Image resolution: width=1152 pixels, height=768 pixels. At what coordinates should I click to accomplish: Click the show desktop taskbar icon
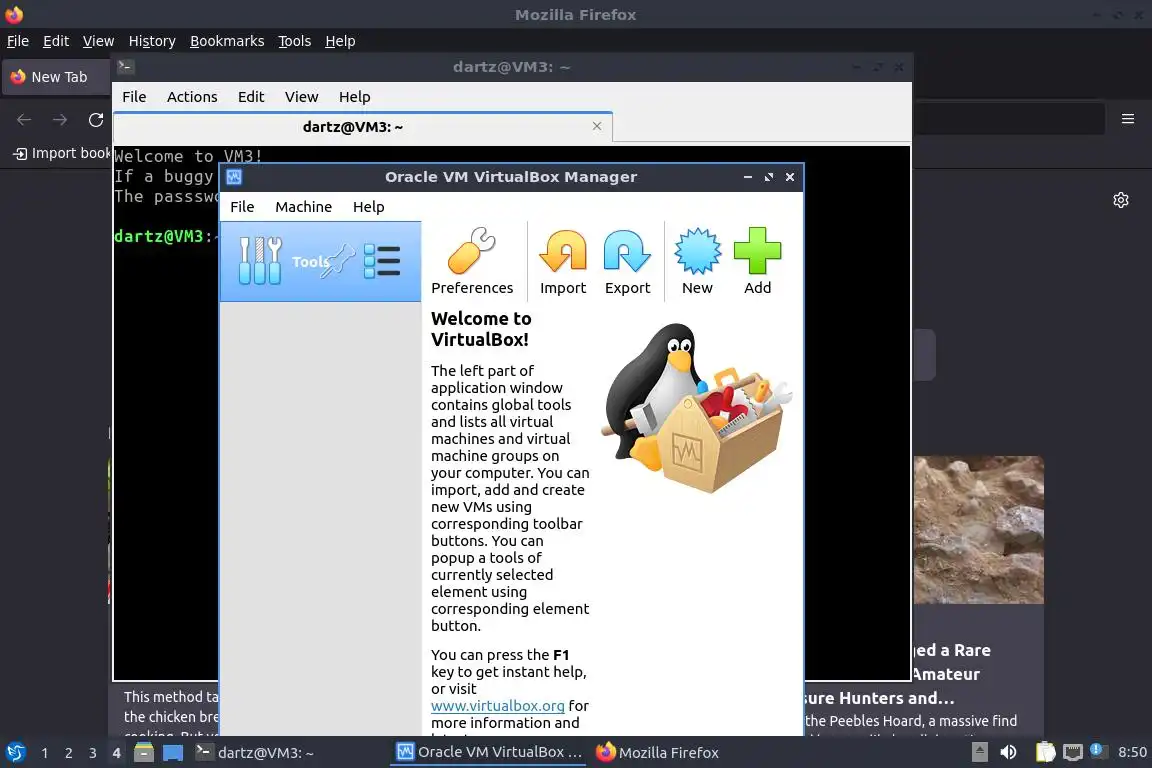173,753
